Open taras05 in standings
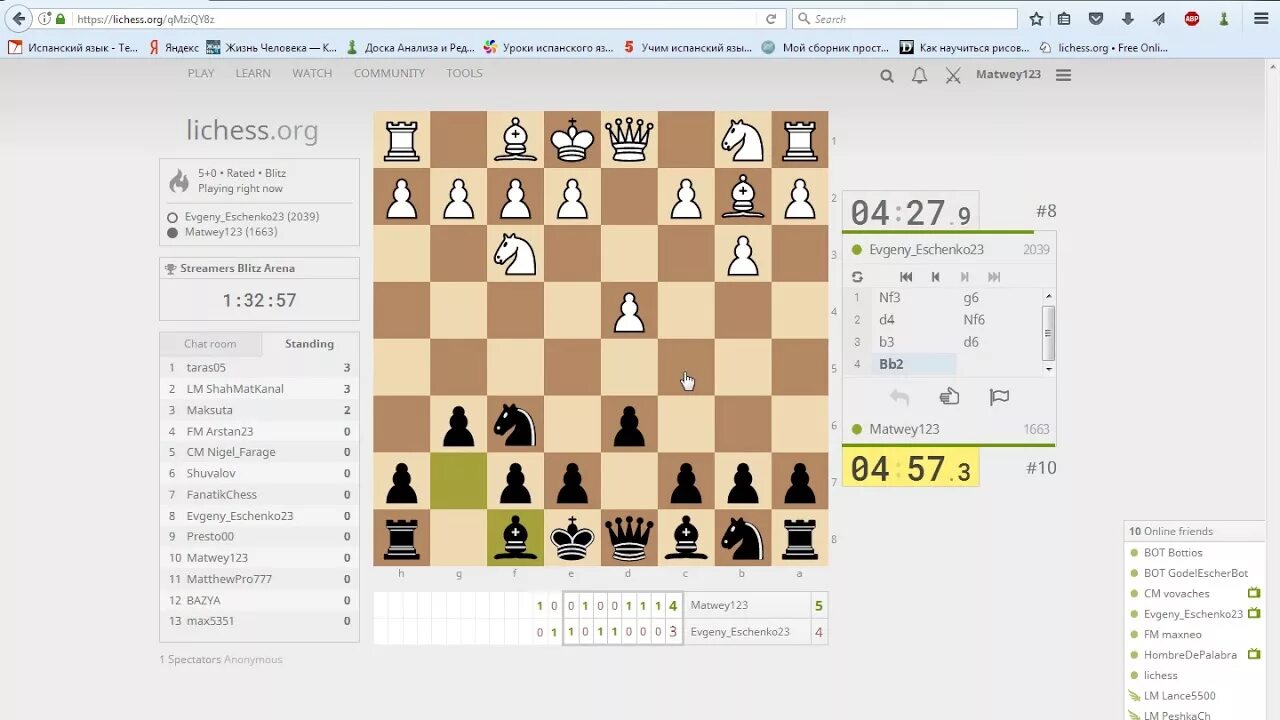The width and height of the screenshot is (1280, 720). click(206, 368)
